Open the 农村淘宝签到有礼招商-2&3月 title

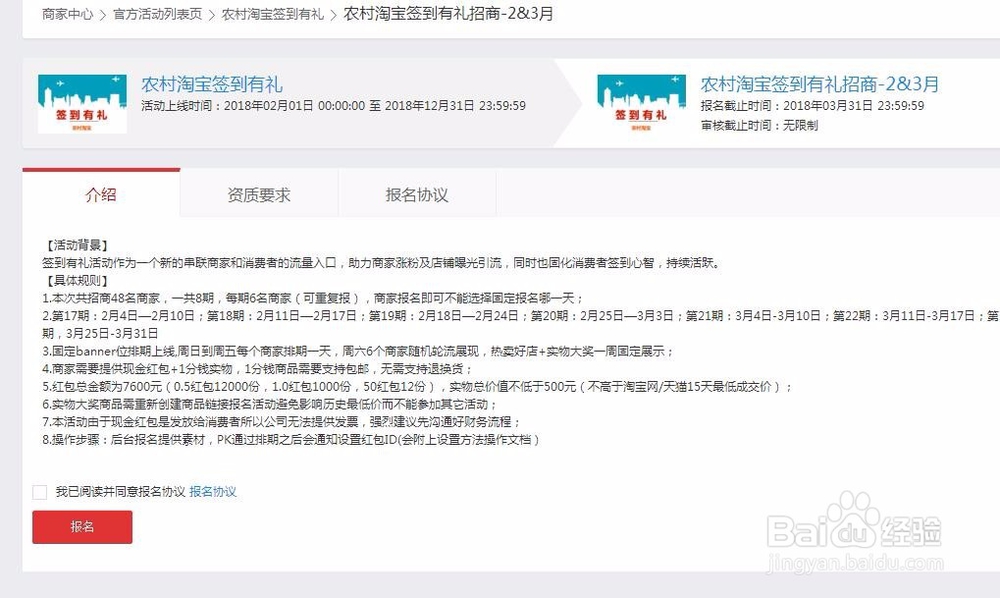tap(820, 84)
